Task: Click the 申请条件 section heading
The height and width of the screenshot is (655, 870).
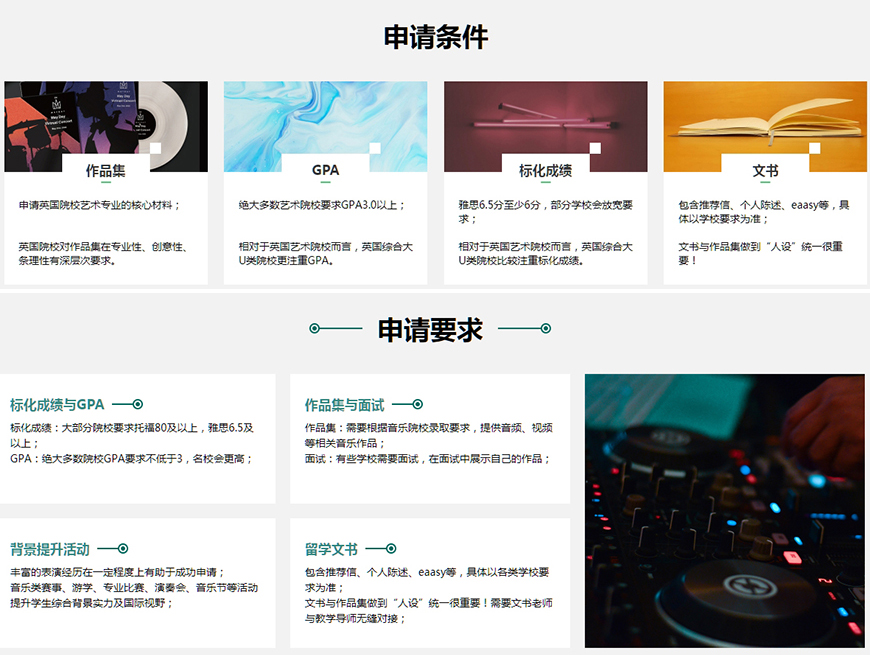Action: [x=434, y=37]
